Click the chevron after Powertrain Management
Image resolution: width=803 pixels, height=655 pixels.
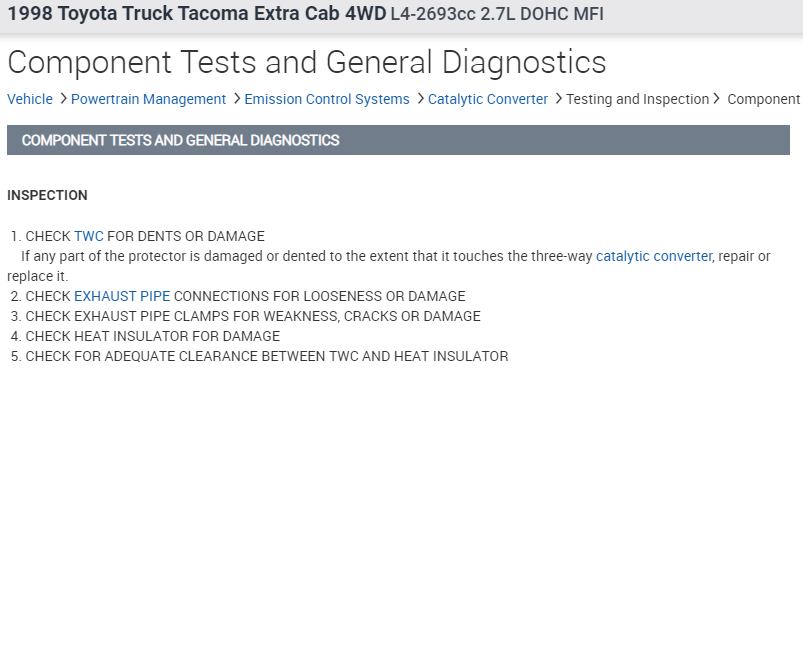point(237,99)
